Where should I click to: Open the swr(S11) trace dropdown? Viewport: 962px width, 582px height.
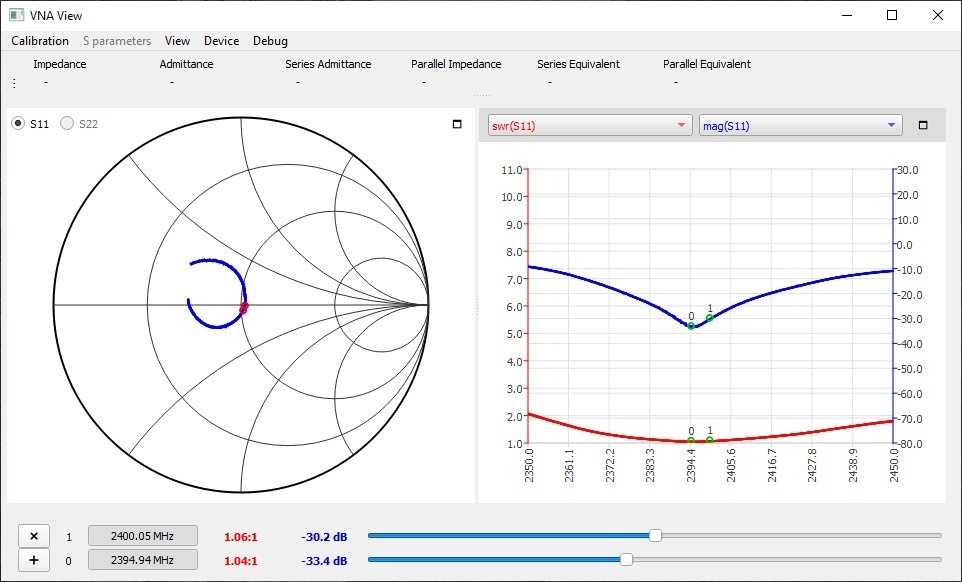coord(590,126)
